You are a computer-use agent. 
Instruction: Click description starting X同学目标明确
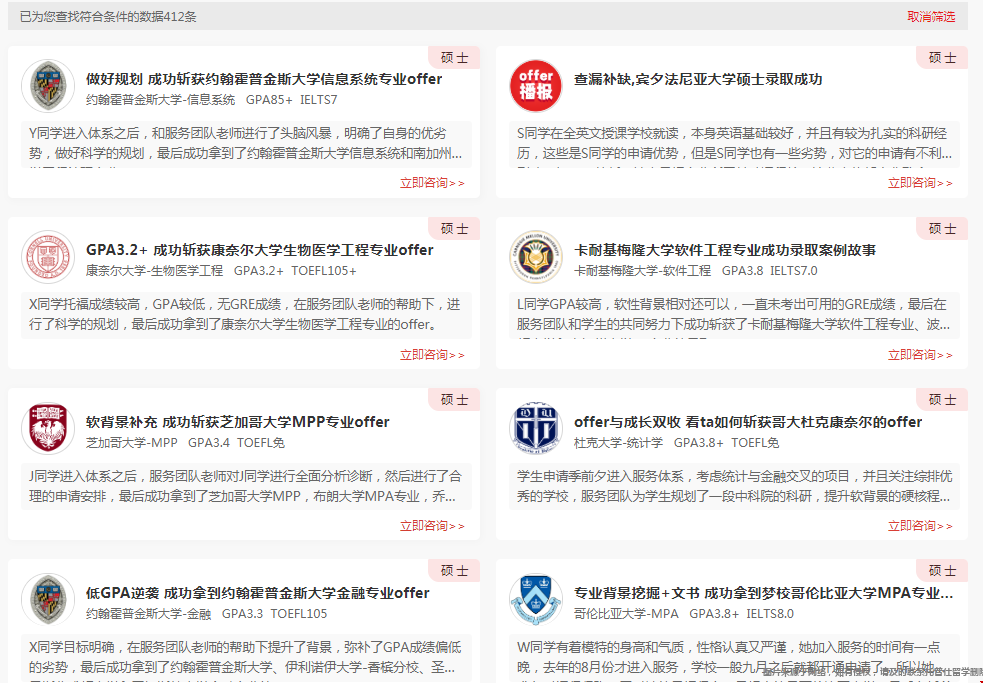click(246, 658)
